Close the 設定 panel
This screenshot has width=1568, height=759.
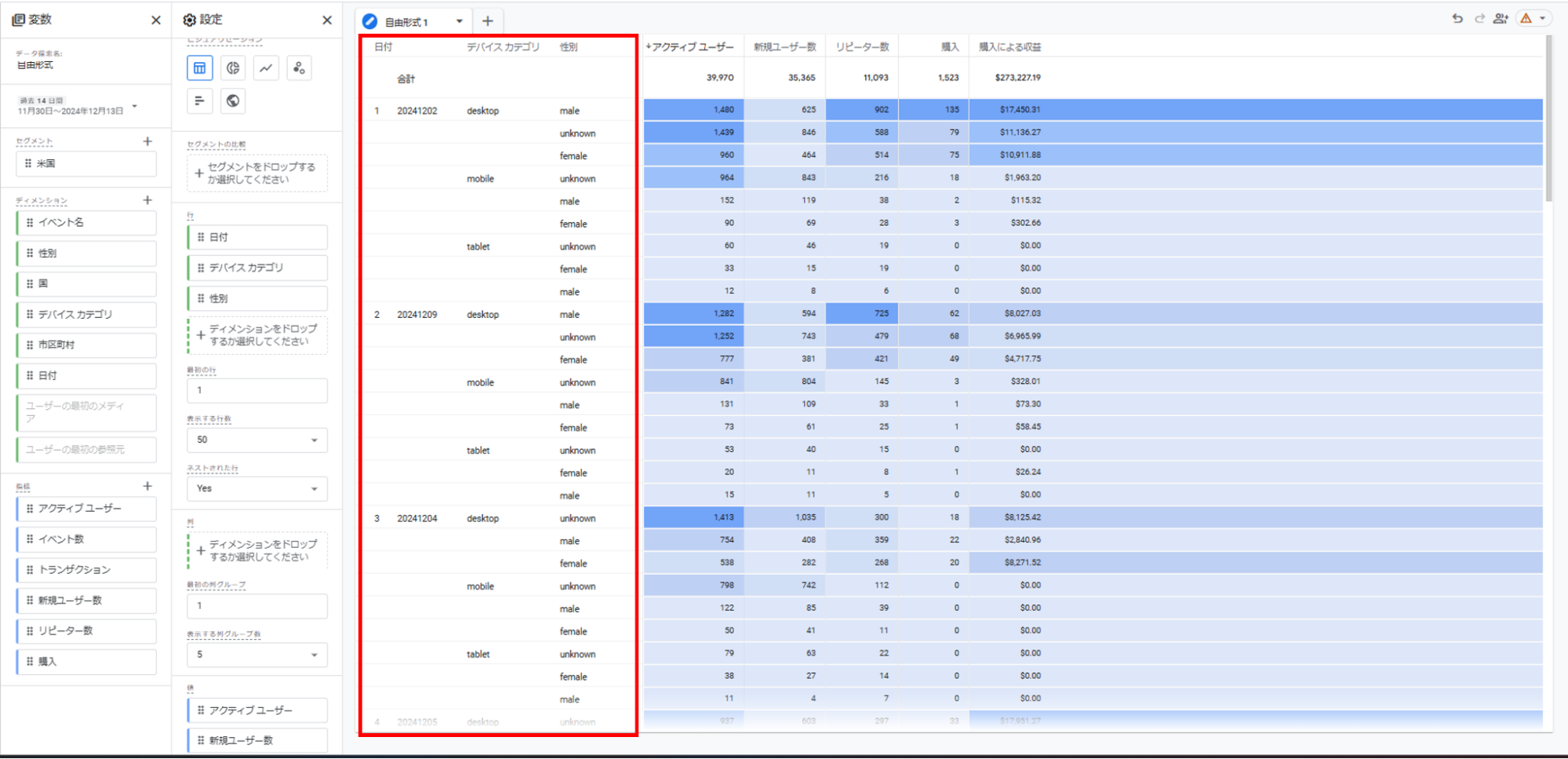327,20
